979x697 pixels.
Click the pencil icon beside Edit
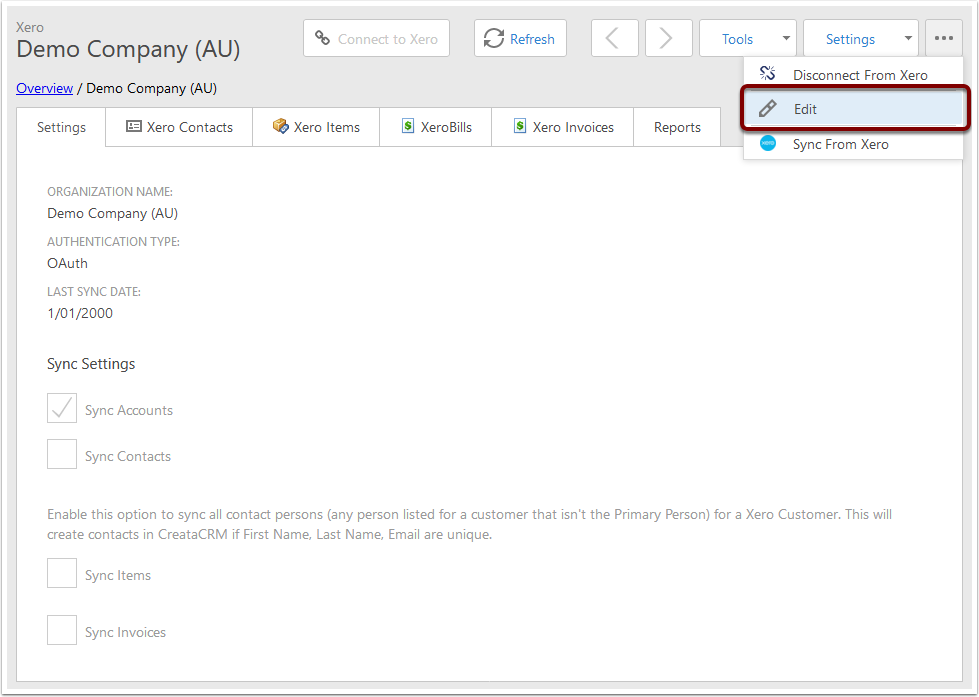pos(767,109)
